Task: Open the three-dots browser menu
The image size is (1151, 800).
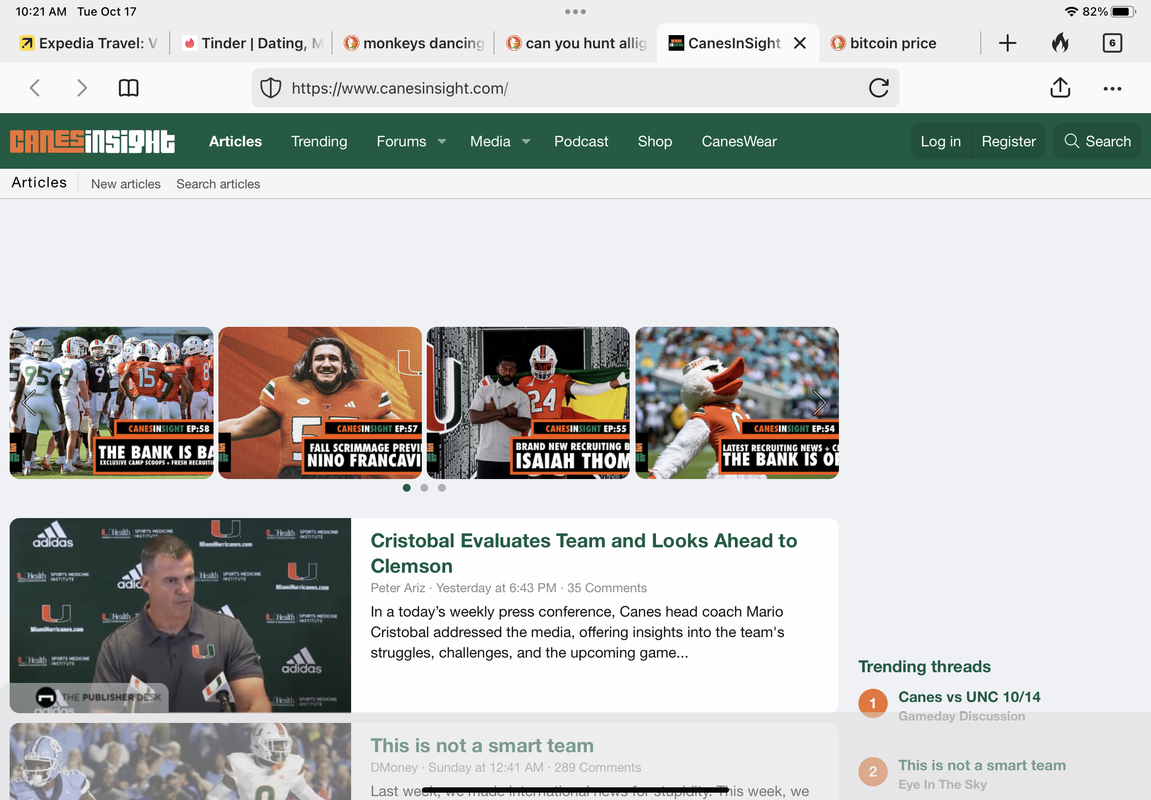Action: coord(1112,88)
